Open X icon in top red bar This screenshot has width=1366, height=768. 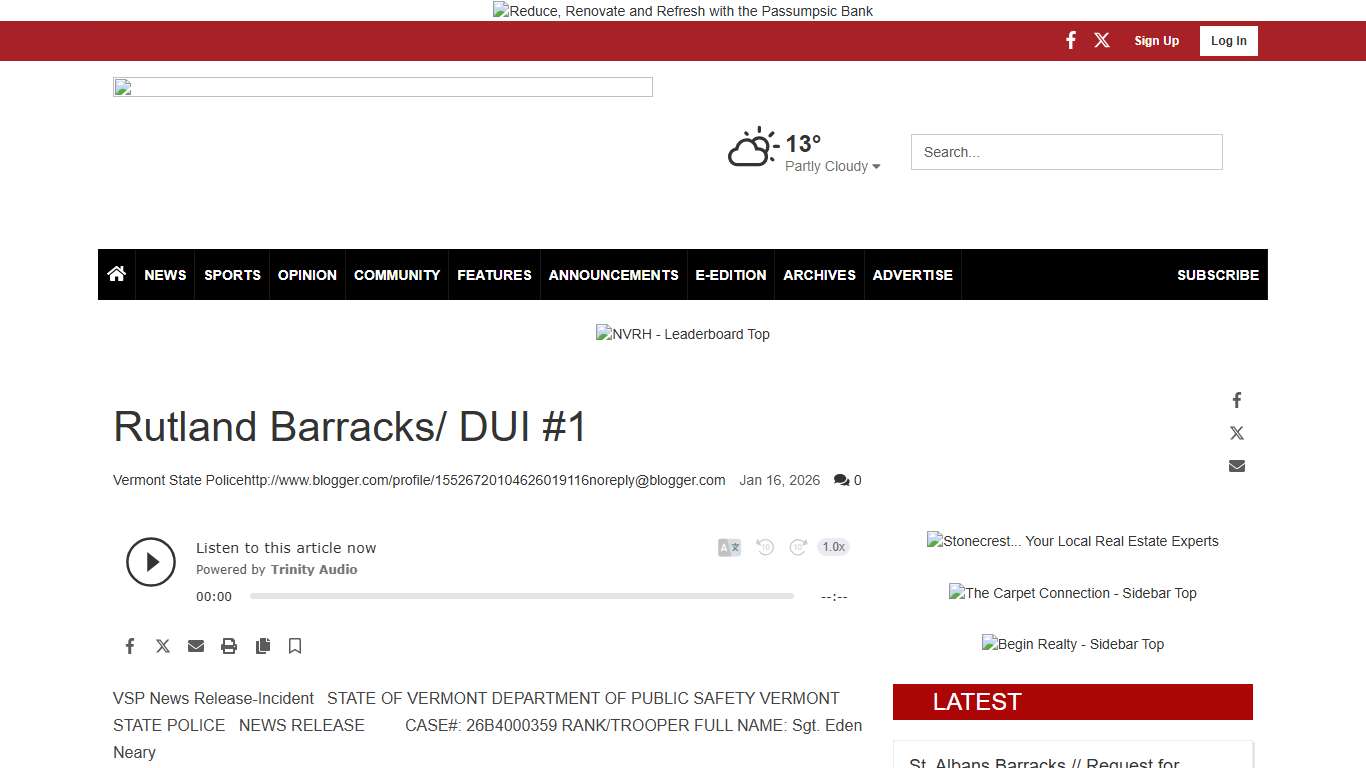pyautogui.click(x=1102, y=41)
